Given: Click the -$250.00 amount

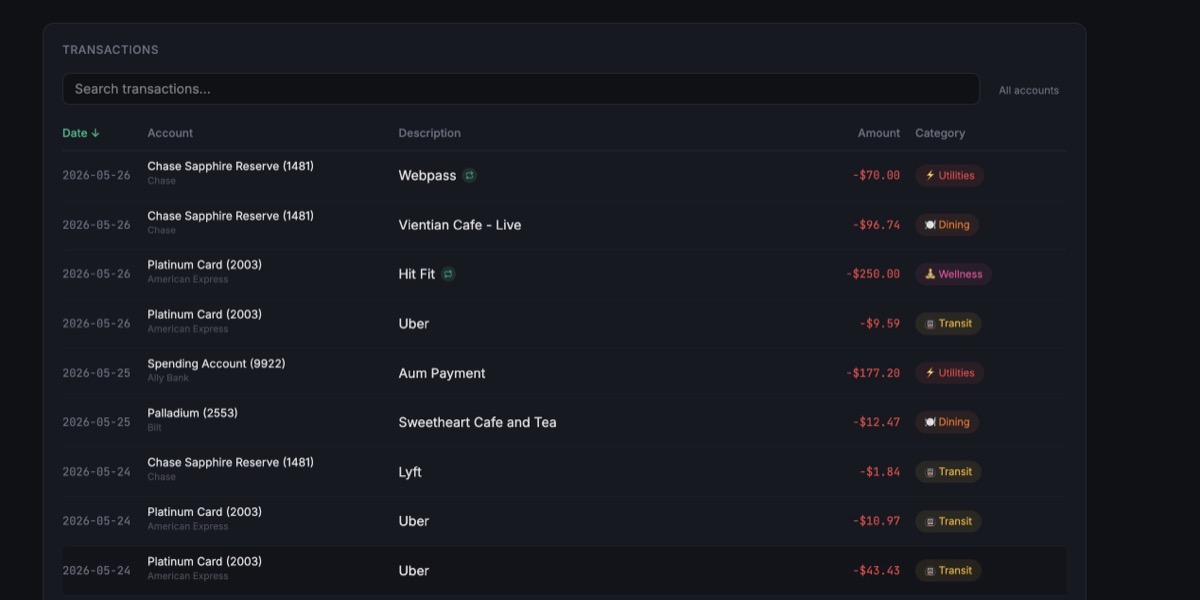Looking at the screenshot, I should point(873,274).
